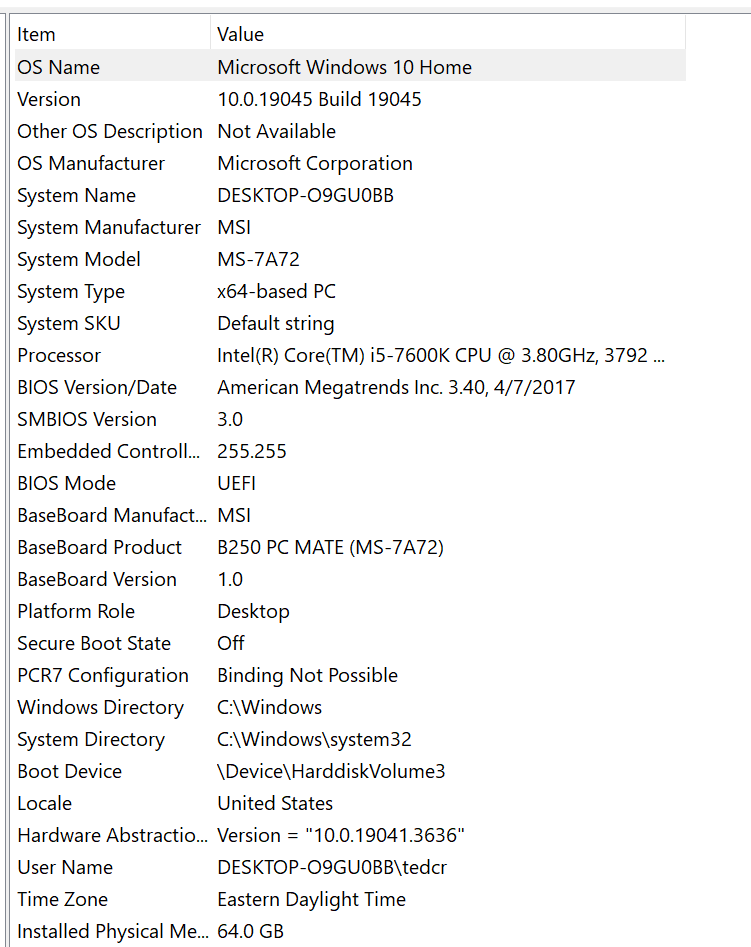
Task: Select the Boot Device row
Action: pos(350,771)
